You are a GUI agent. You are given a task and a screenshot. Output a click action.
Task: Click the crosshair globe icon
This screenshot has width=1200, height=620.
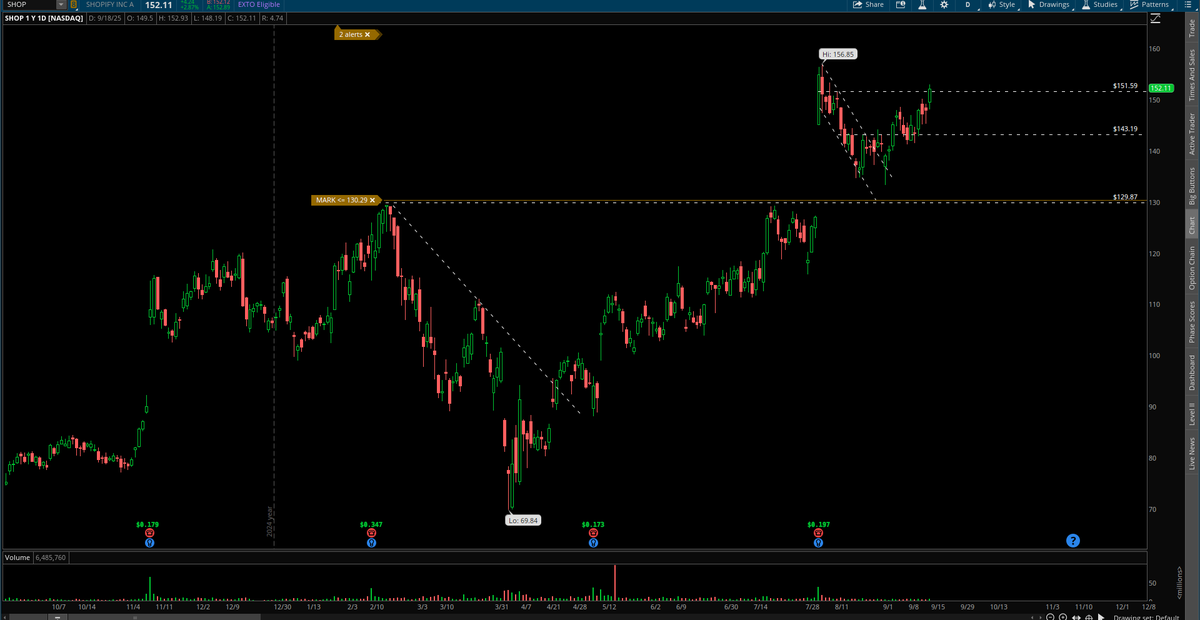tap(1088, 616)
